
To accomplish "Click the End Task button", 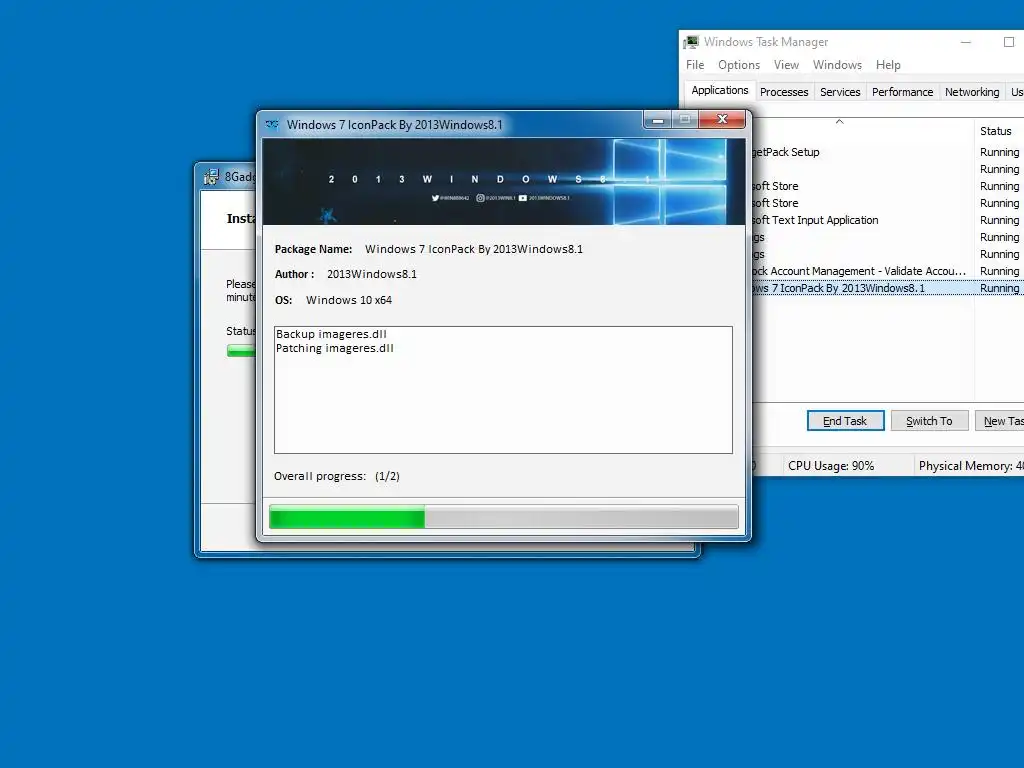I will point(845,421).
